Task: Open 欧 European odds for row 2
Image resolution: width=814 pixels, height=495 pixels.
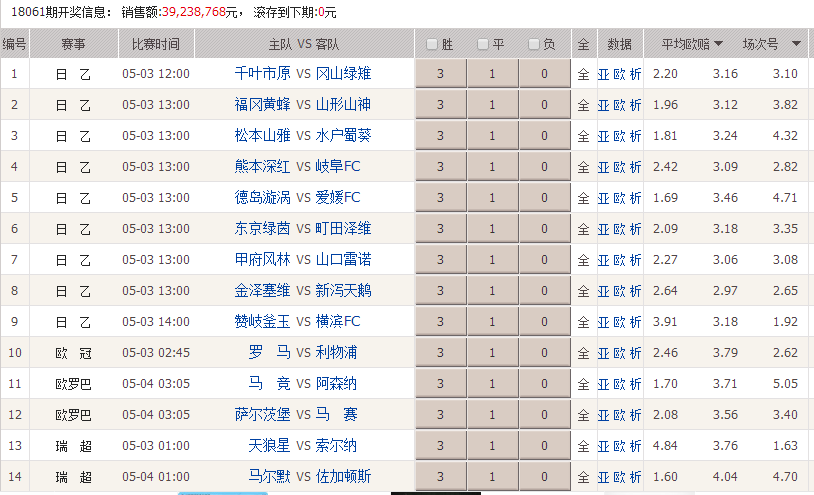Action: (619, 105)
